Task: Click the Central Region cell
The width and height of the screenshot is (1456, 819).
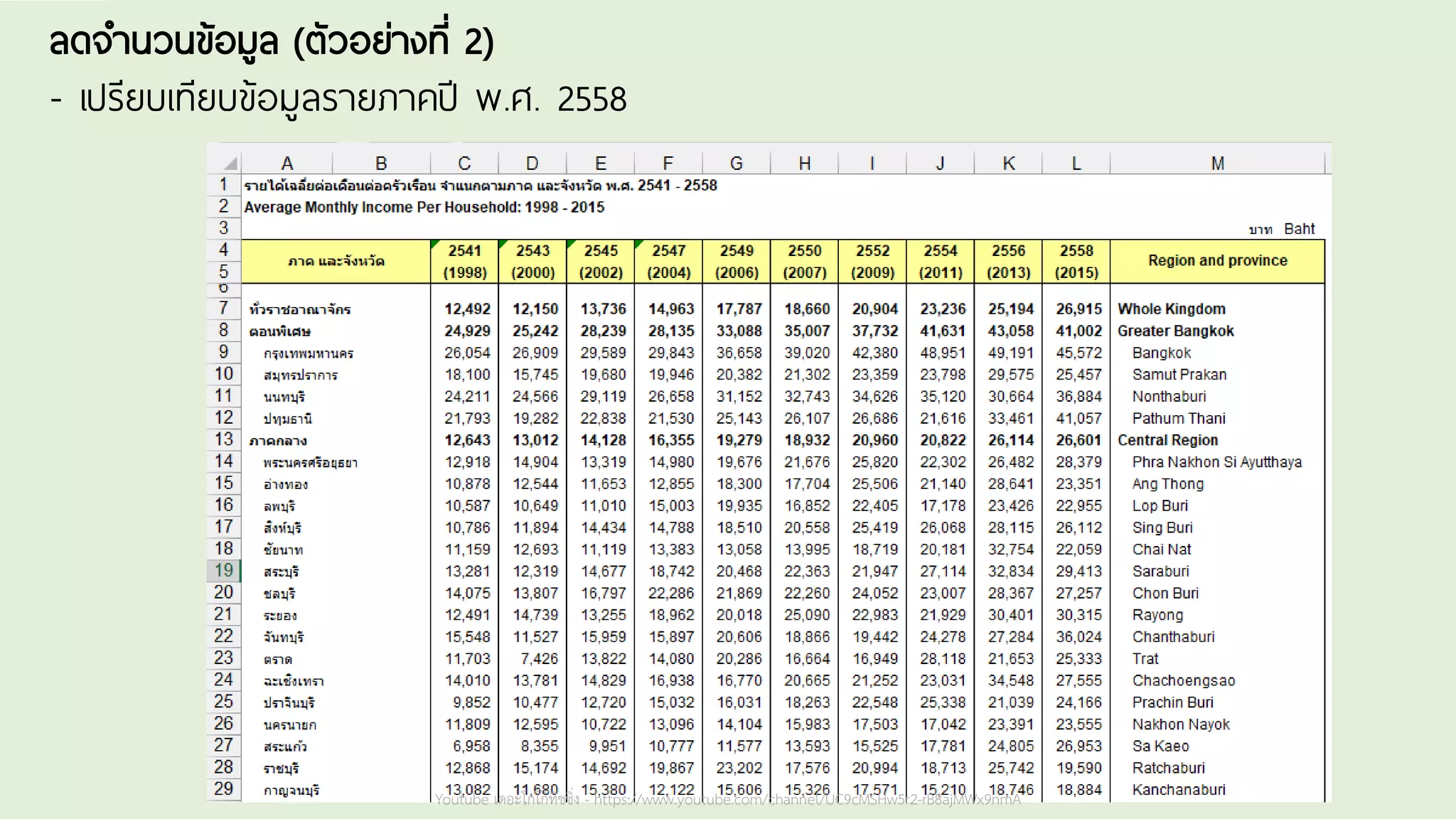Action: [1167, 440]
